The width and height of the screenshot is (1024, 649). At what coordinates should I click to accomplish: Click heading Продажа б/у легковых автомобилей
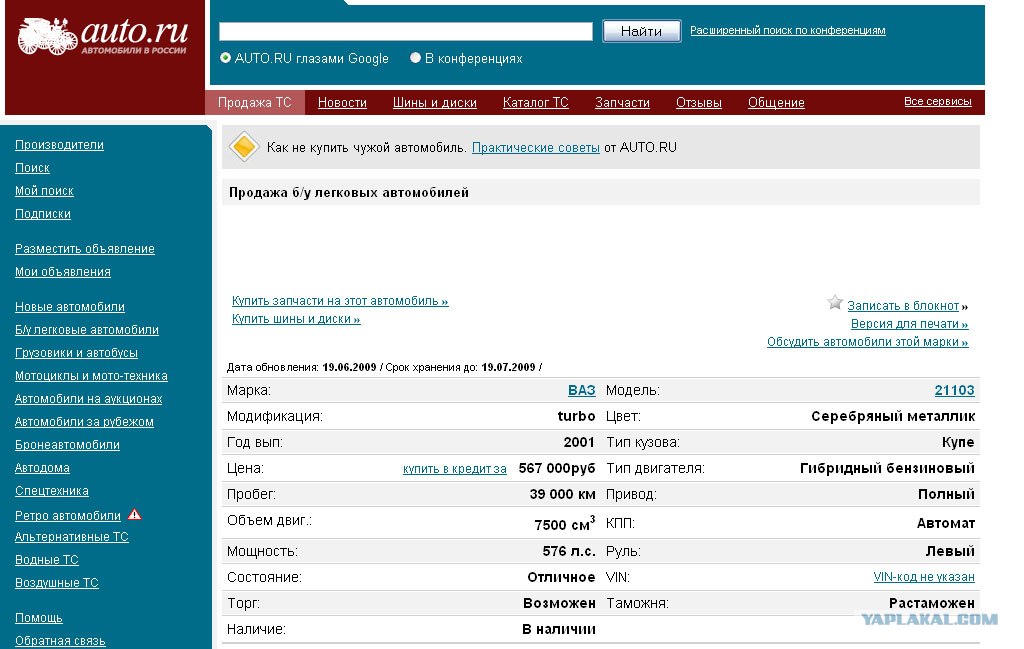tap(349, 193)
